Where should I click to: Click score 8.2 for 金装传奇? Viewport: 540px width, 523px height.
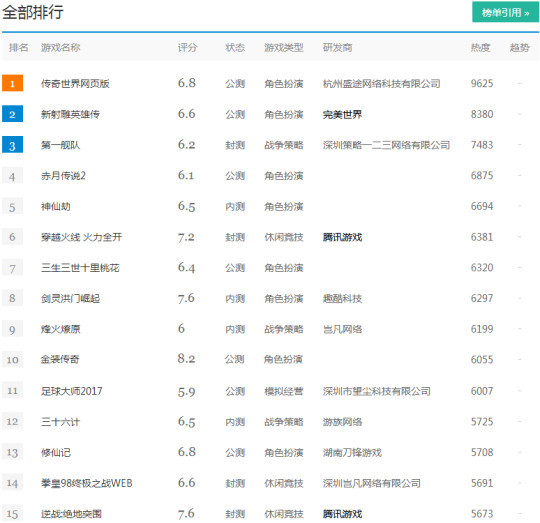186,359
